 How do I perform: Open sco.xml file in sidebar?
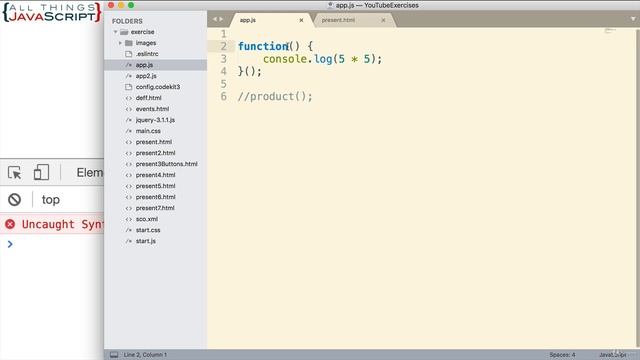coord(147,219)
